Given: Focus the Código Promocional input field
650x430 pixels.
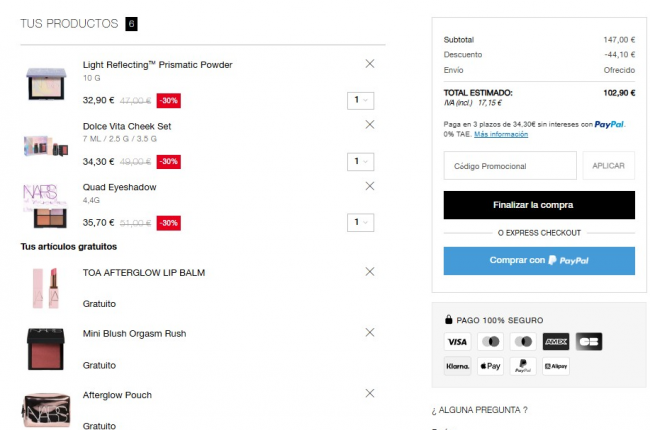Looking at the screenshot, I should tap(510, 166).
